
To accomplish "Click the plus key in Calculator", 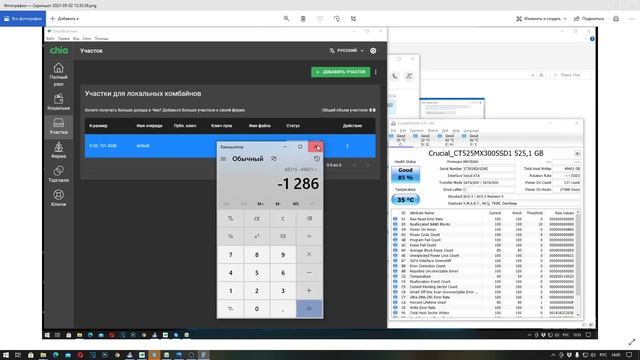I will tap(309, 291).
